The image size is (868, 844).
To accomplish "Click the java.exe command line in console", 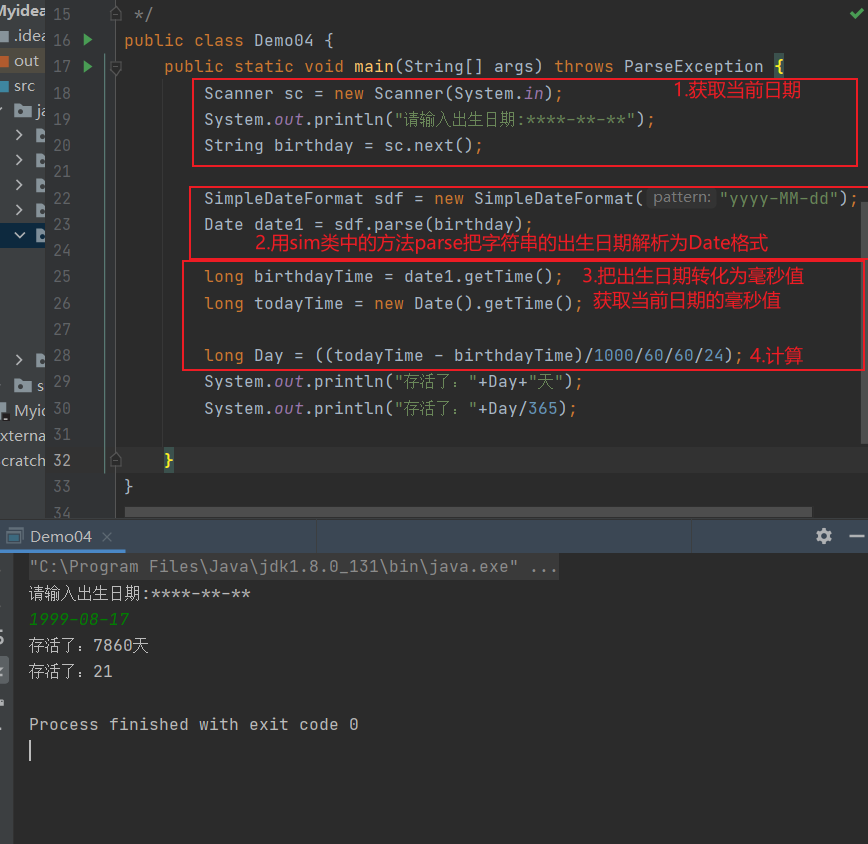I will click(293, 567).
